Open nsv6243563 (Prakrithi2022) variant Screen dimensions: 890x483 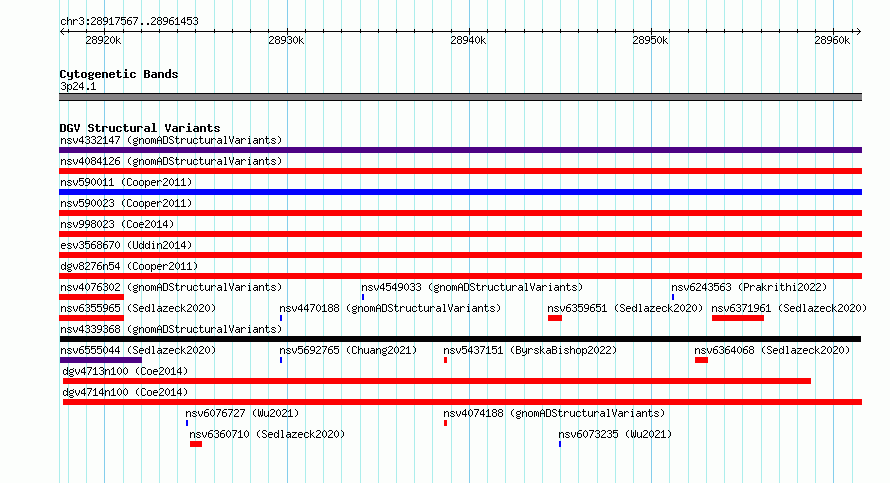tap(749, 287)
